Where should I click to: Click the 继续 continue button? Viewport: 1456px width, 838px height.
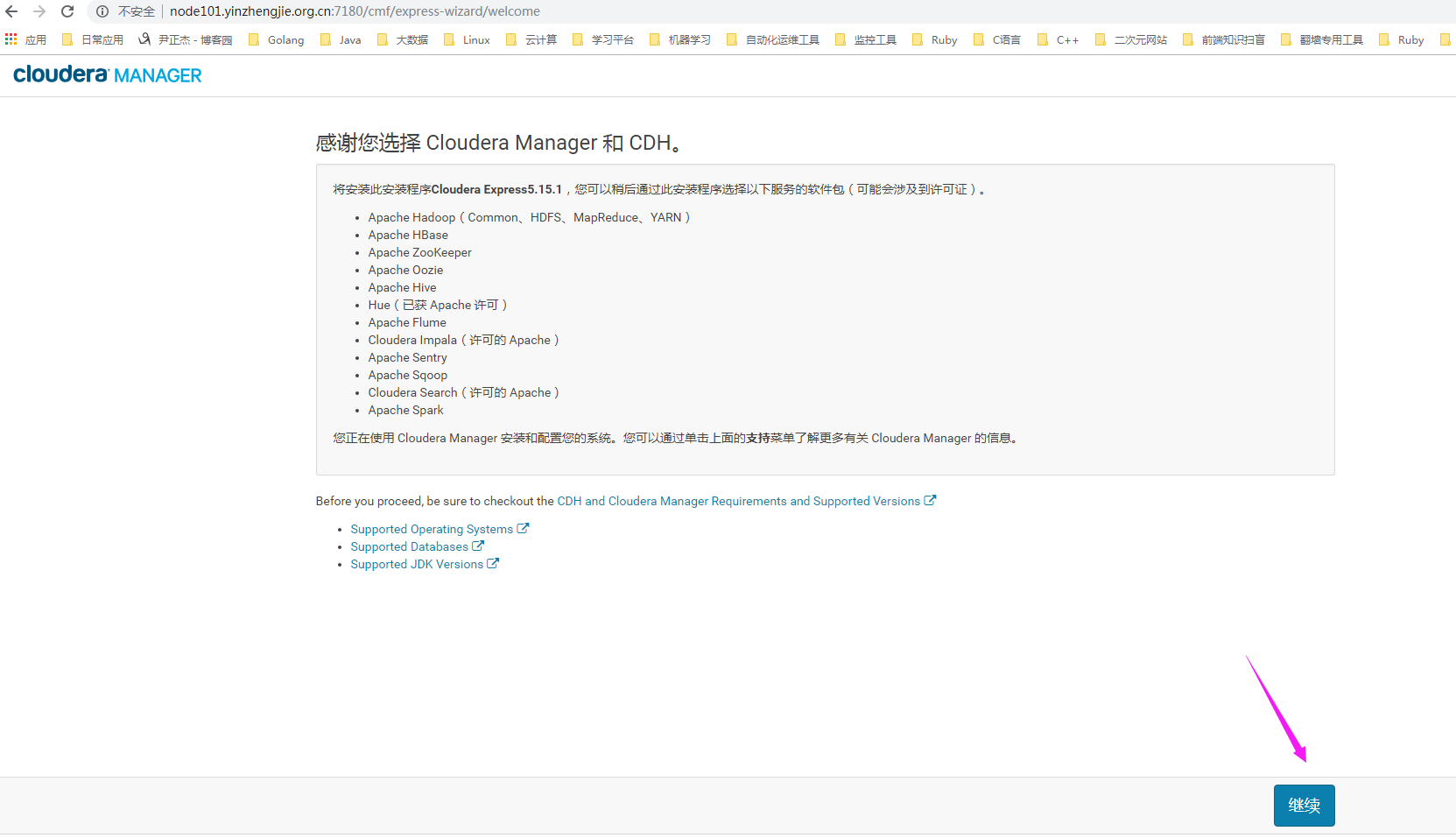1304,806
